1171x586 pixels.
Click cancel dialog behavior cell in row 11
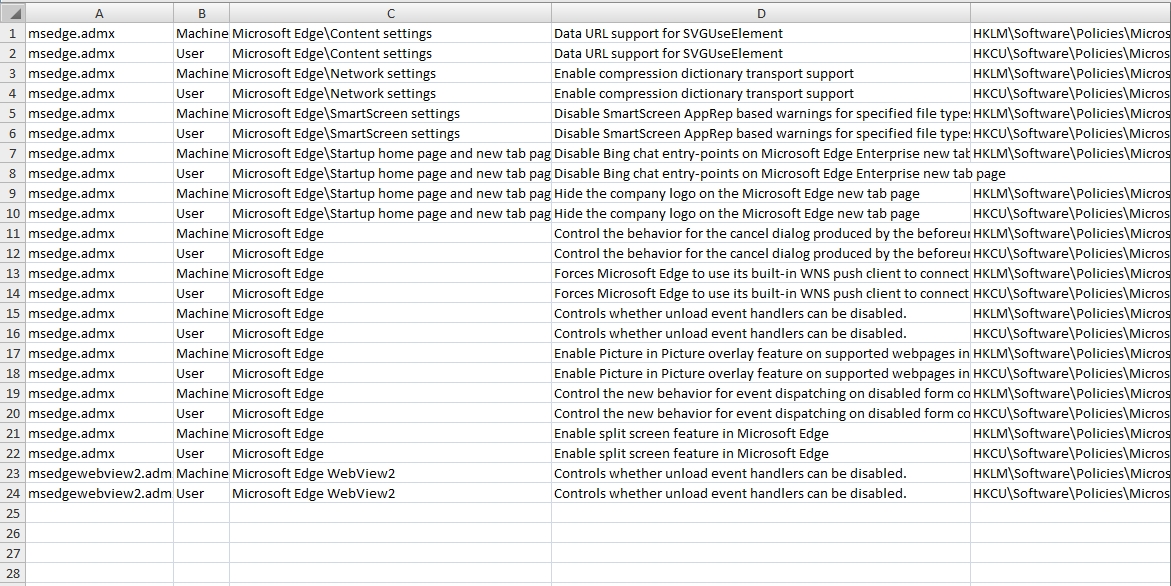pyautogui.click(x=761, y=233)
